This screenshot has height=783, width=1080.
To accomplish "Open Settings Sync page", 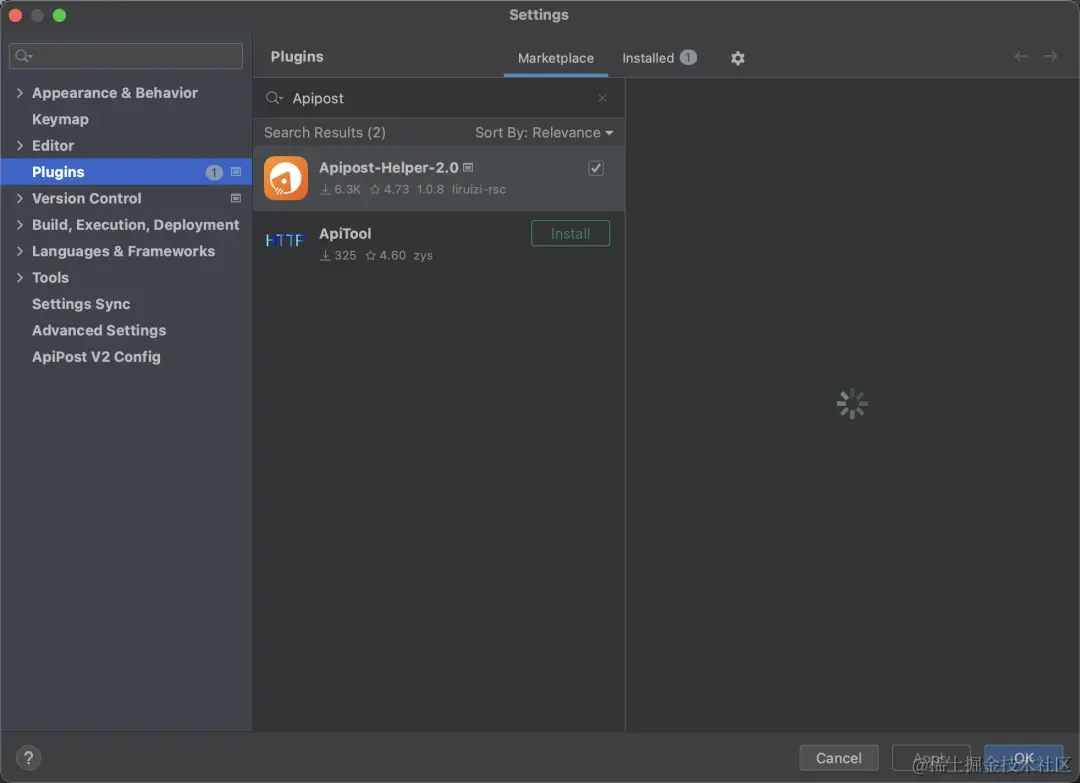I will pos(81,304).
